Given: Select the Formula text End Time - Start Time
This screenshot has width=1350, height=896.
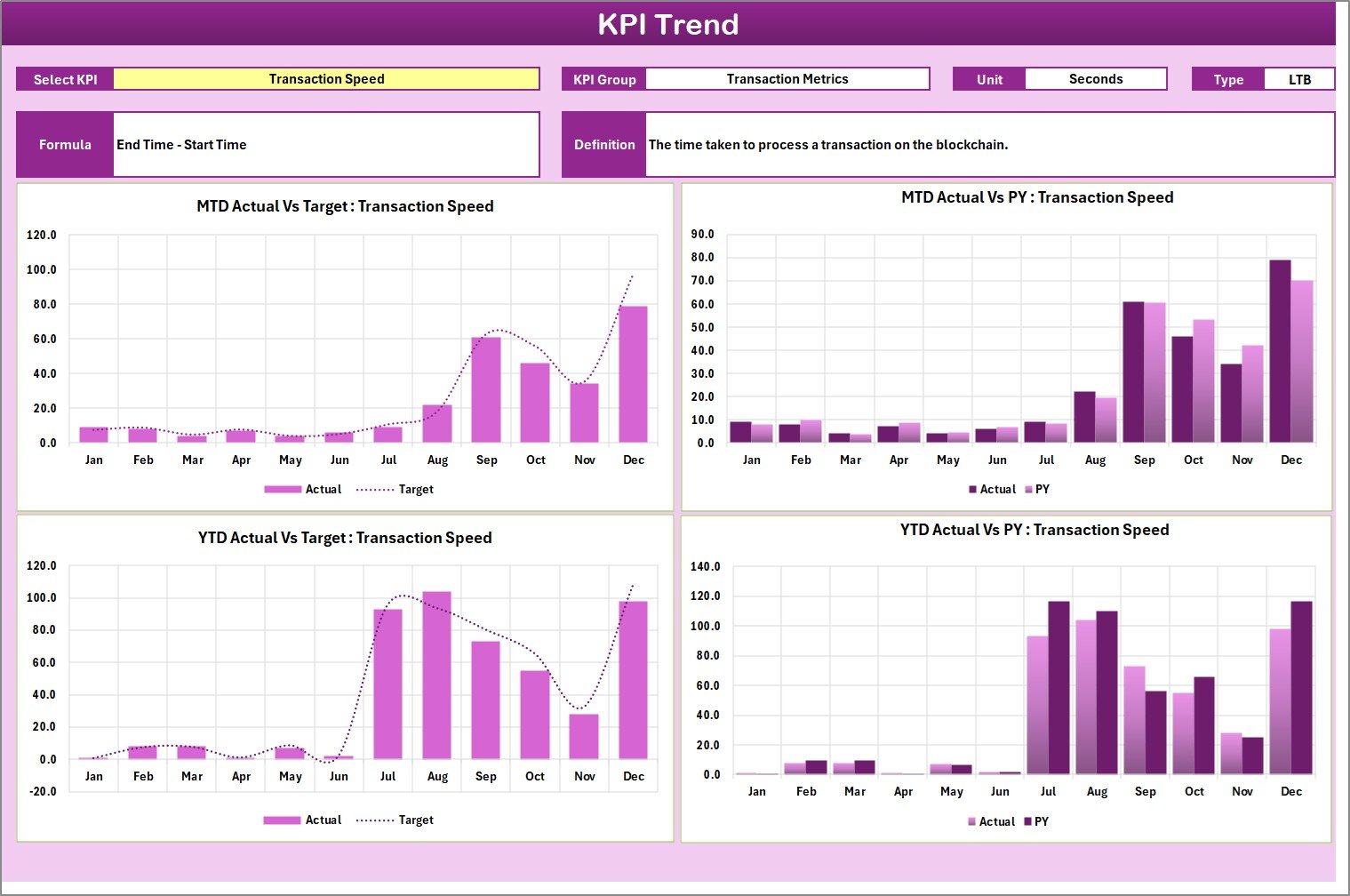Looking at the screenshot, I should pos(180,144).
